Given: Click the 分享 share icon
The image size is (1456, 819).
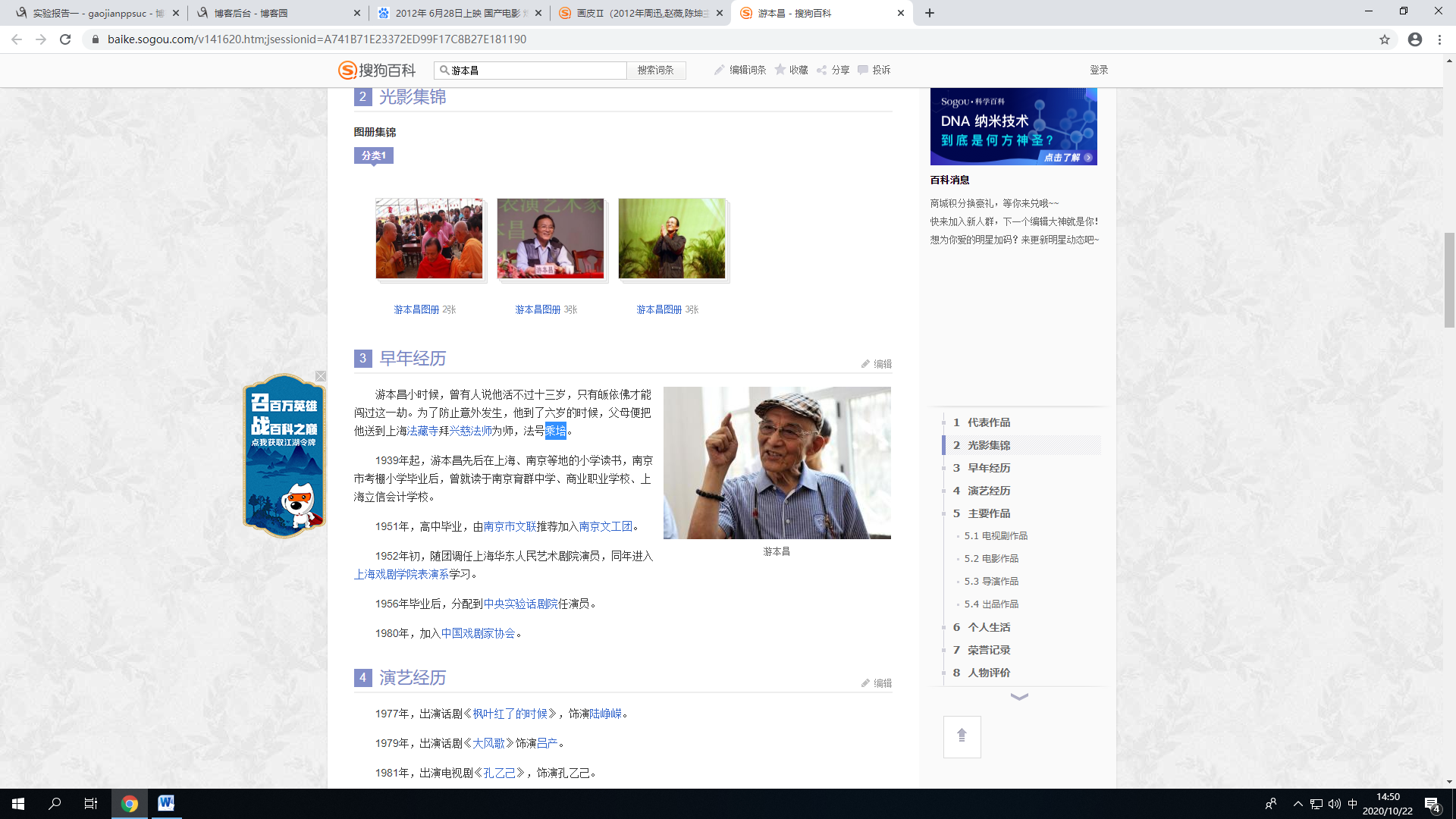Looking at the screenshot, I should [x=821, y=70].
